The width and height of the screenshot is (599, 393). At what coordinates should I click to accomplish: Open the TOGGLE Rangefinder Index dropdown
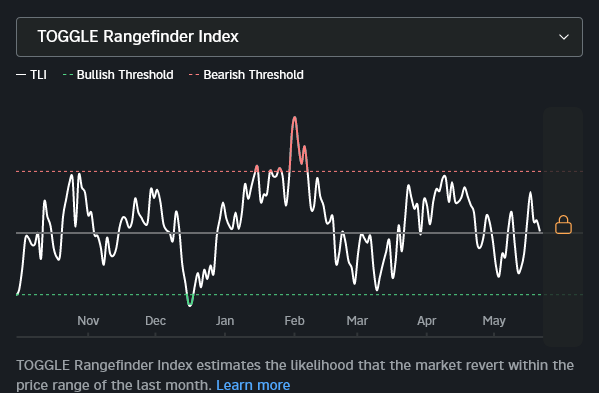299,37
